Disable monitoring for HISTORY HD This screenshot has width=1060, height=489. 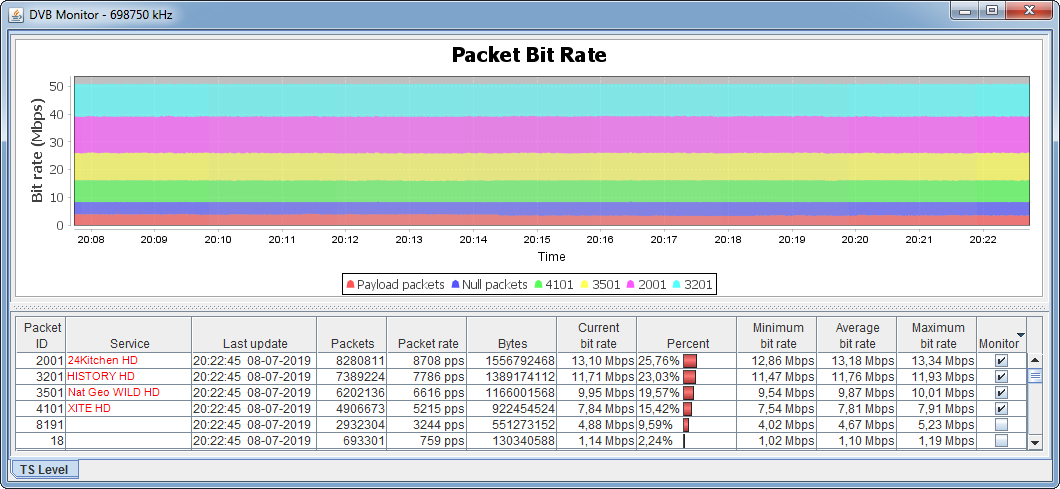point(1001,376)
